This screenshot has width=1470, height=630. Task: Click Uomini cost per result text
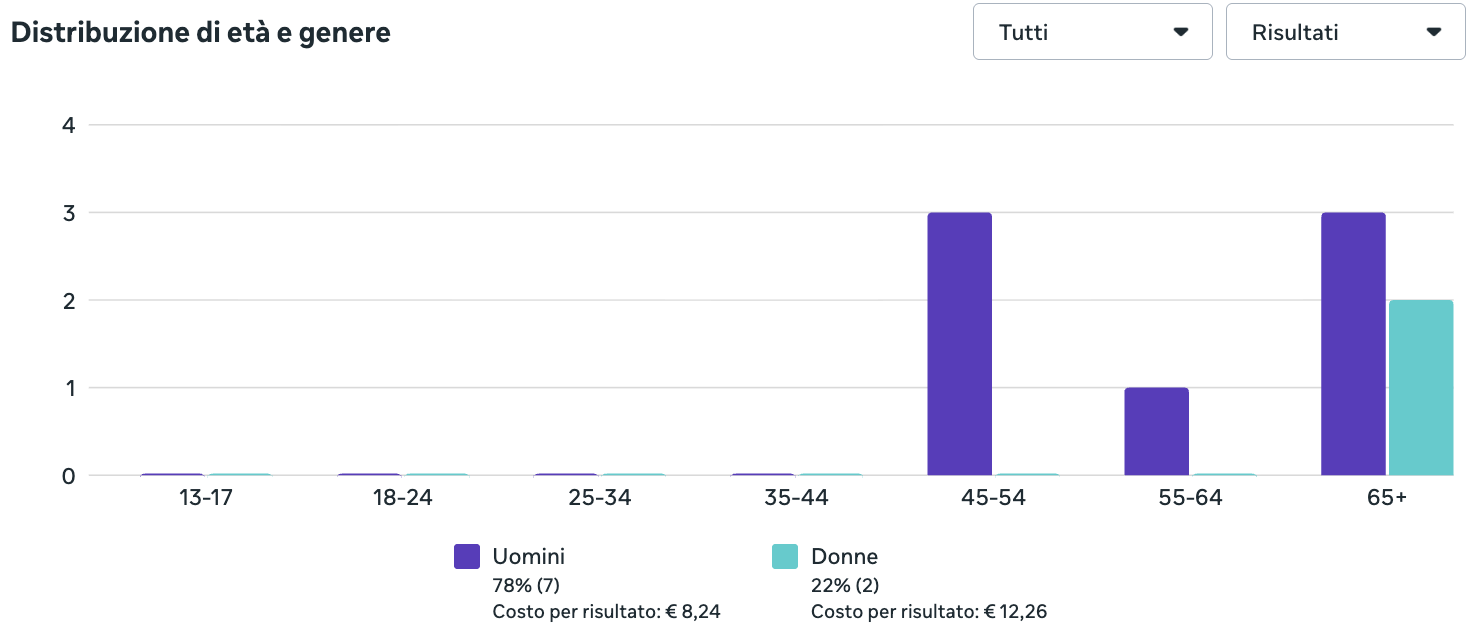coord(606,612)
